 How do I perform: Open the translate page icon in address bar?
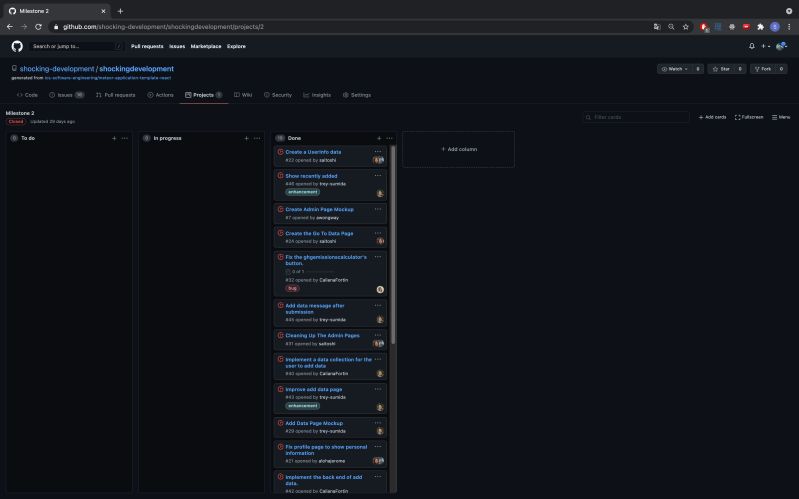pos(657,27)
